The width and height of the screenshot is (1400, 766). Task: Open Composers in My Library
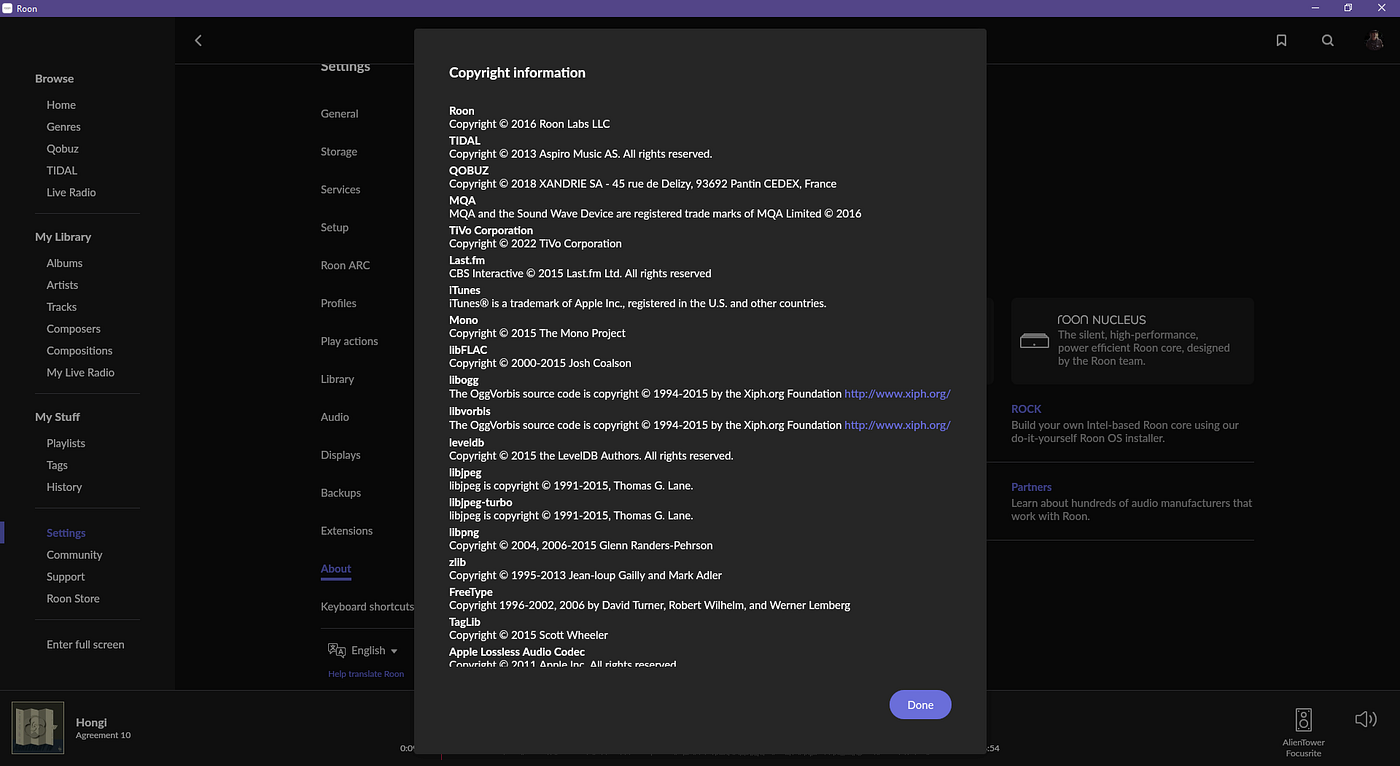[73, 329]
